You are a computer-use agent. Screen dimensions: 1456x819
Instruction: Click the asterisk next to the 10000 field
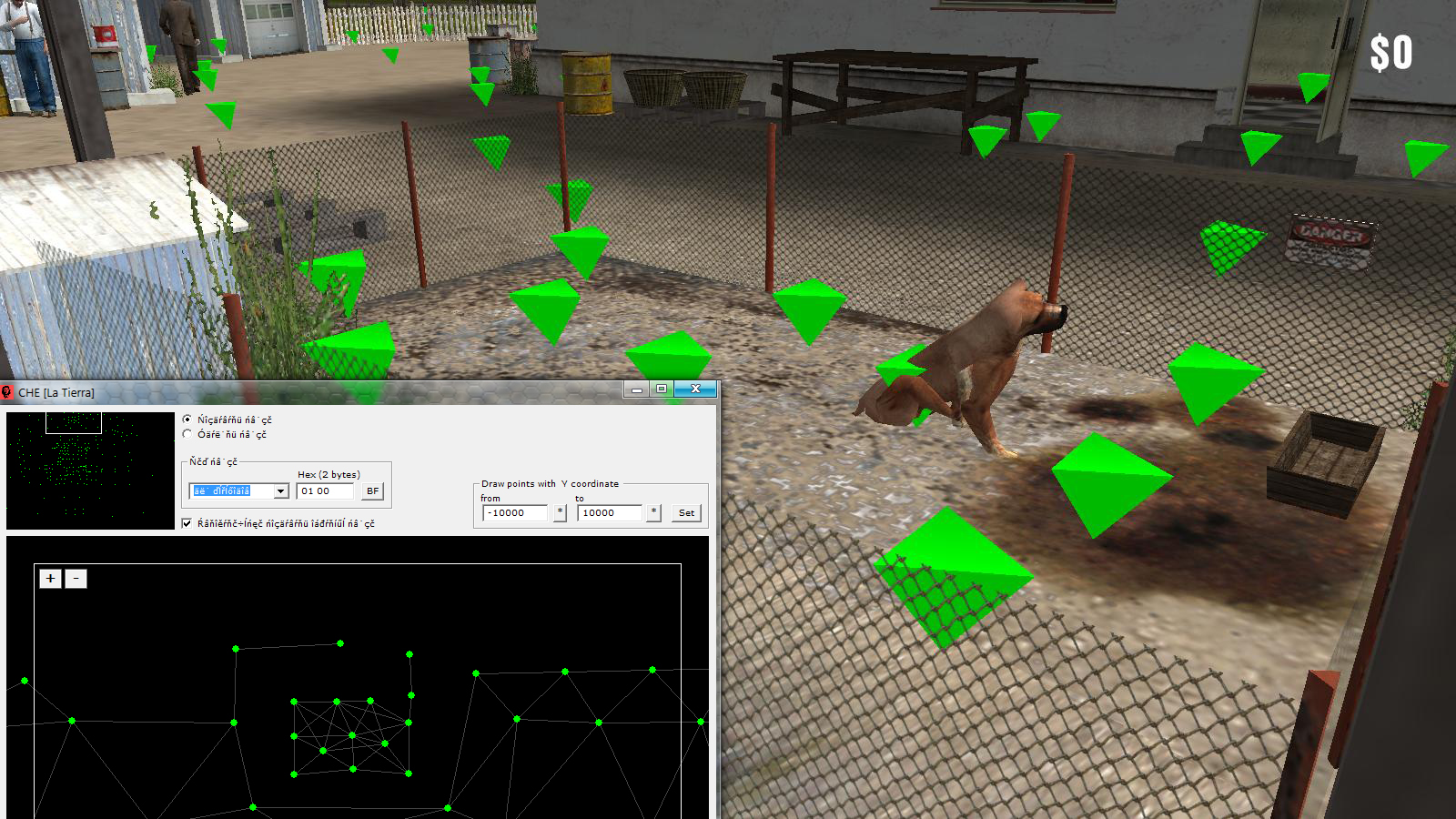653,512
